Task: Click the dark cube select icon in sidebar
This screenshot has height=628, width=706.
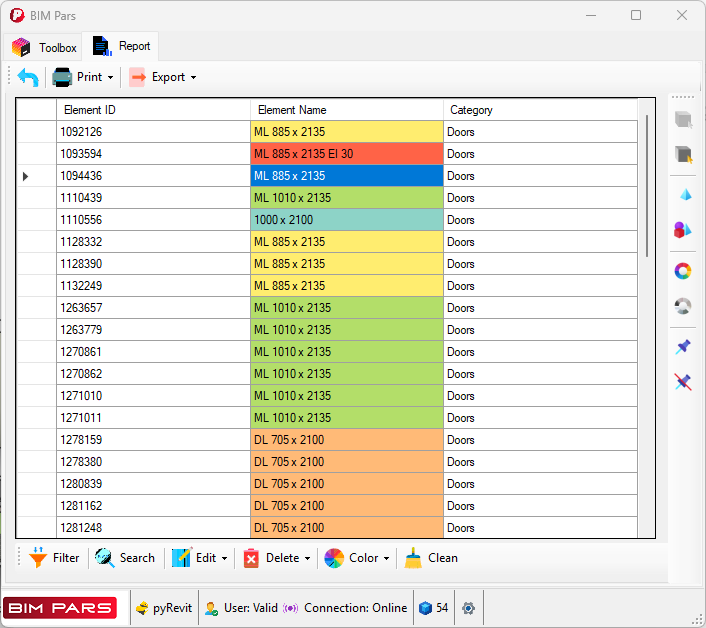Action: [684, 154]
